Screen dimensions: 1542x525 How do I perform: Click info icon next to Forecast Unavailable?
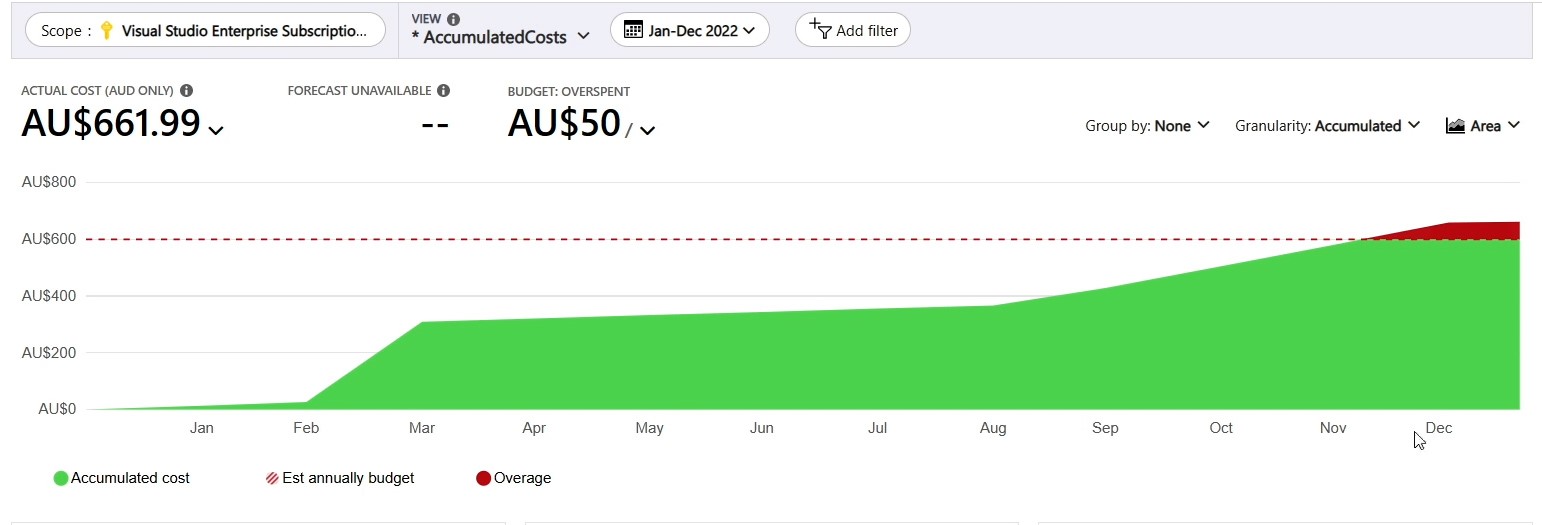444,91
